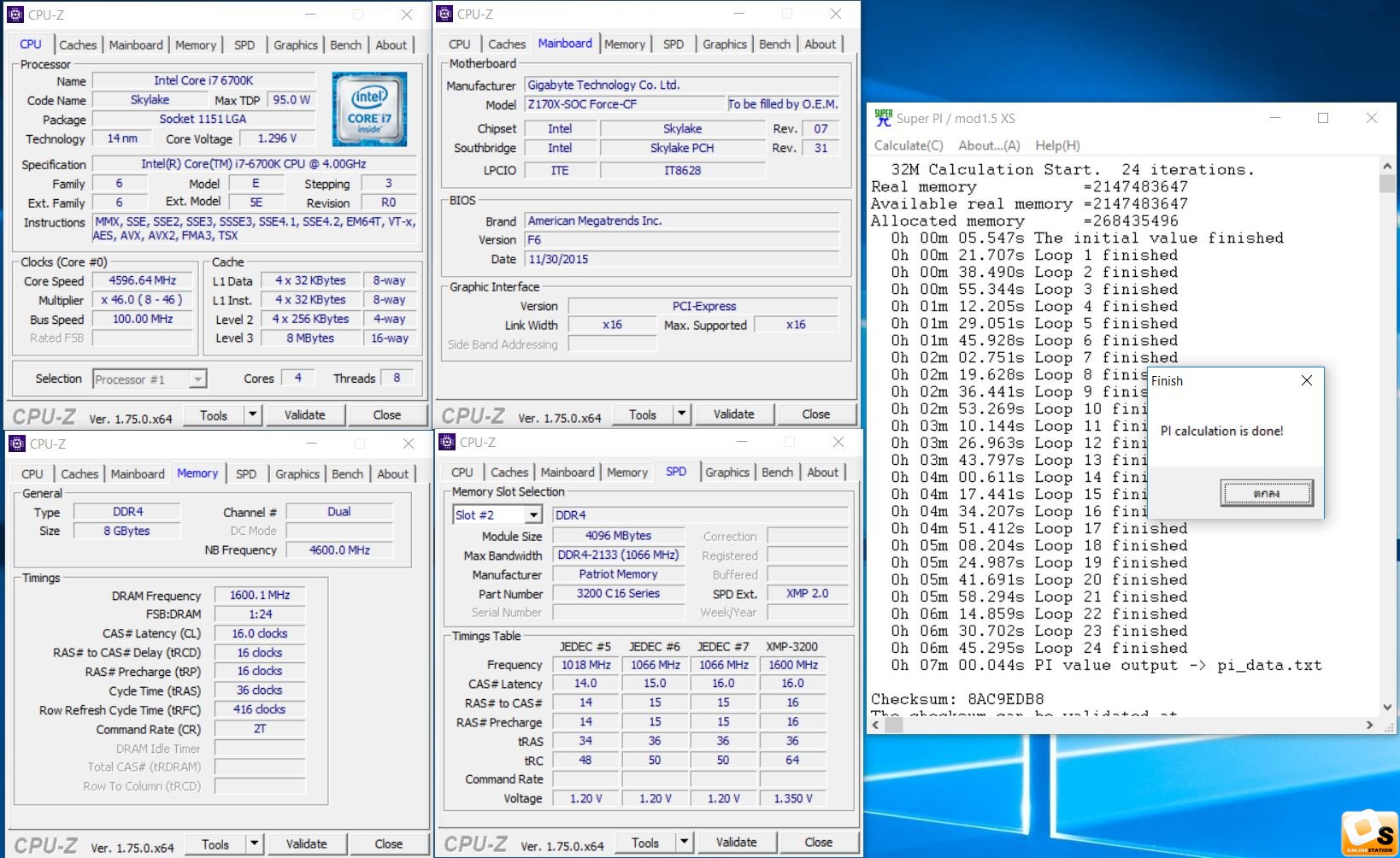Click Part Number 3200 C16 Series

tap(619, 593)
